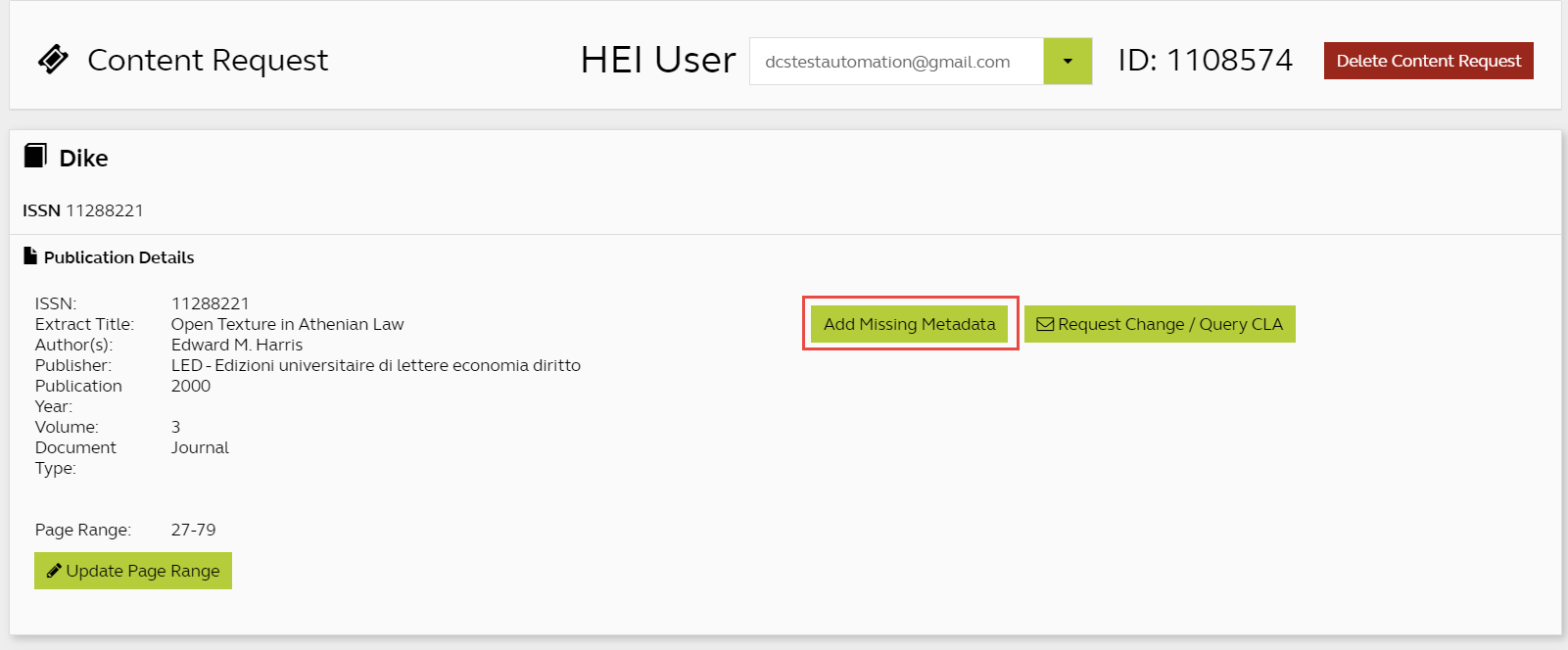Select author name Edward M. Harris
Viewport: 1568px width, 650px height.
[x=237, y=345]
